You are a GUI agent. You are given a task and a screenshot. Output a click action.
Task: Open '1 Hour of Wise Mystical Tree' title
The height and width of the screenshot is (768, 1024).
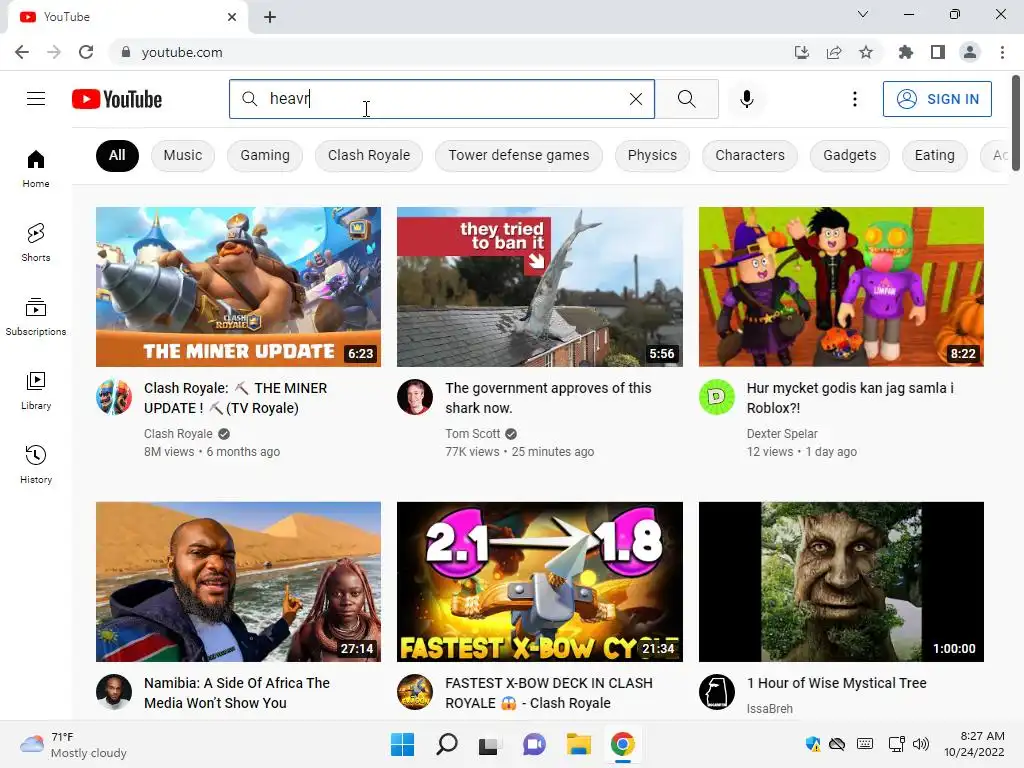[x=837, y=683]
